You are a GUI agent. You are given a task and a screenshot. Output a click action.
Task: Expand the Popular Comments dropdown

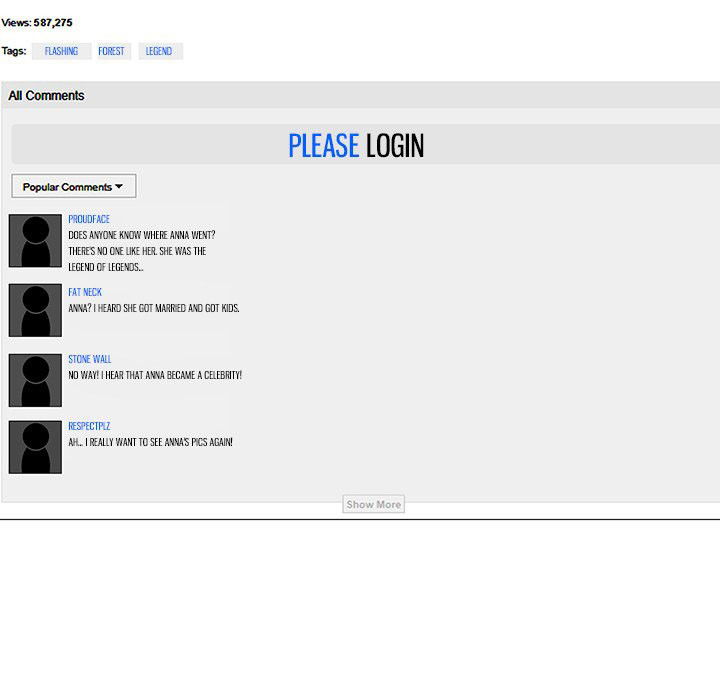click(73, 187)
